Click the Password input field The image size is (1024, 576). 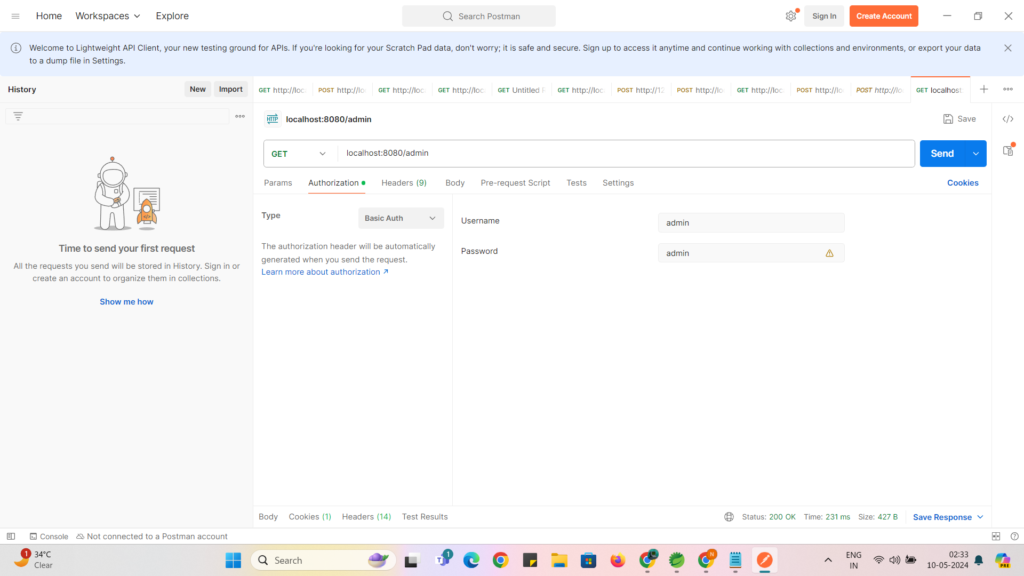pos(751,253)
